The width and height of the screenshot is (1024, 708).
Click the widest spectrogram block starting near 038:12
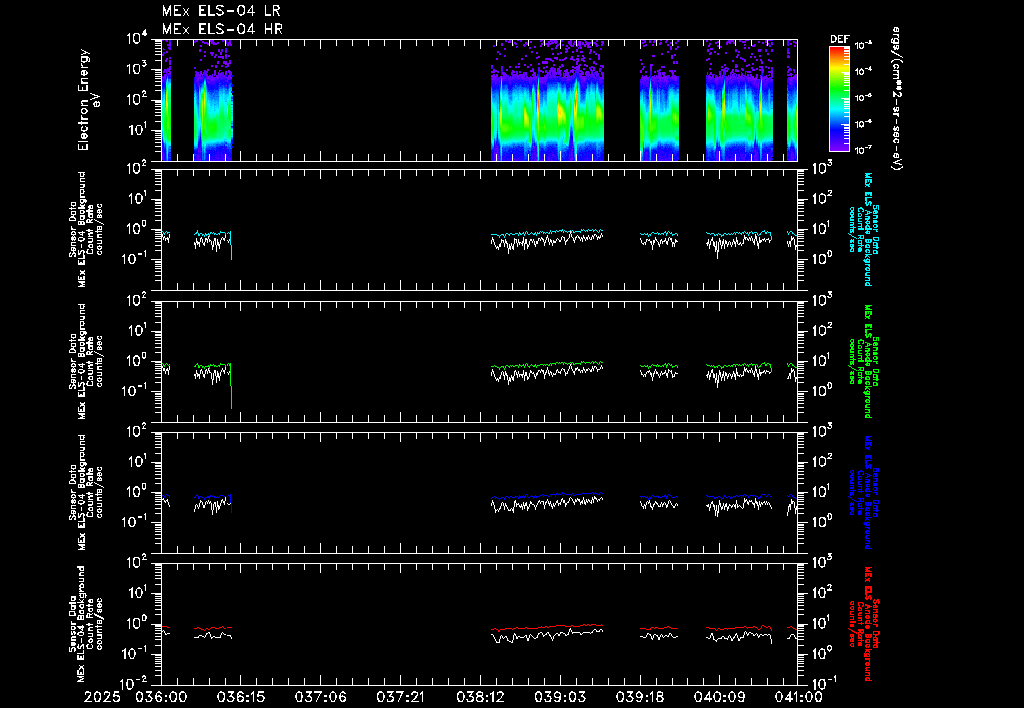pyautogui.click(x=547, y=100)
